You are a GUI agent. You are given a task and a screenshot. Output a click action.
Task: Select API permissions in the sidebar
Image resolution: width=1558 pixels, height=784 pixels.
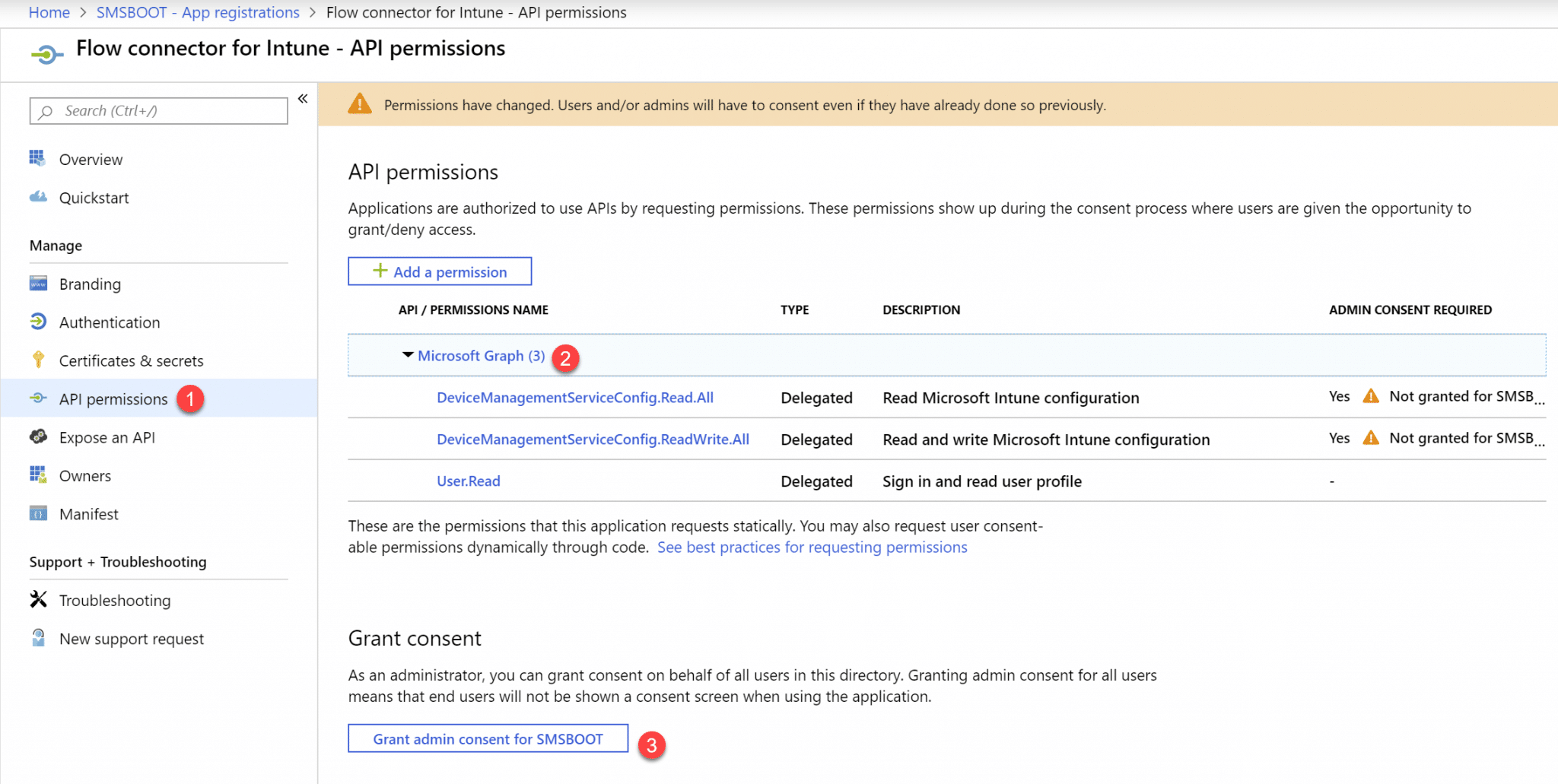pos(113,398)
